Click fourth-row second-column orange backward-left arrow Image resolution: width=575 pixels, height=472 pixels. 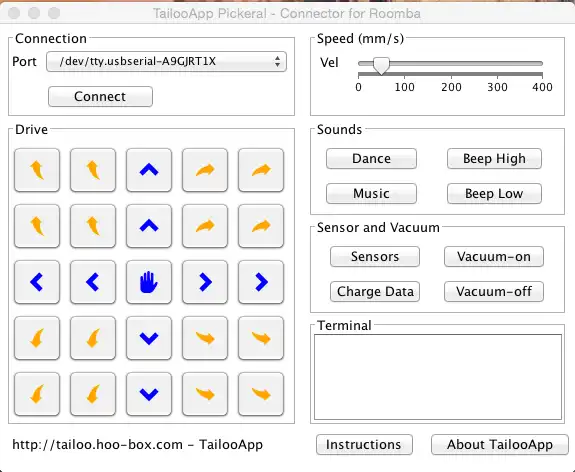pyautogui.click(x=93, y=338)
